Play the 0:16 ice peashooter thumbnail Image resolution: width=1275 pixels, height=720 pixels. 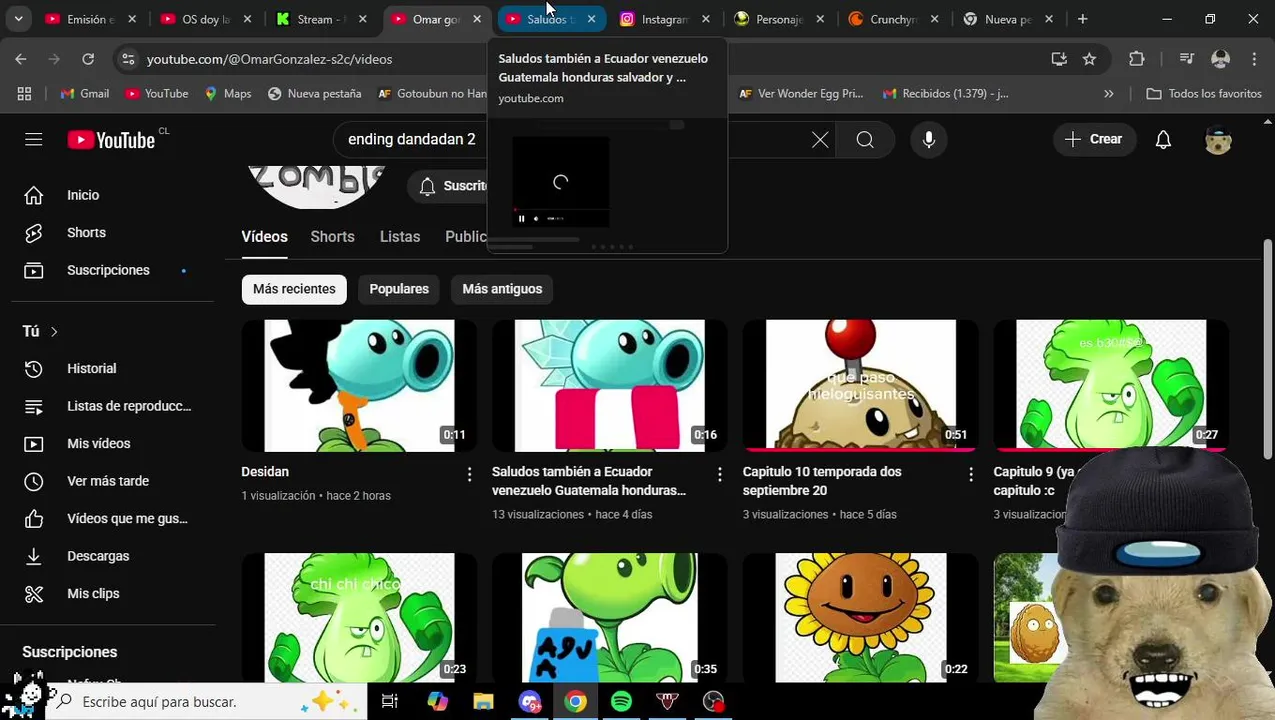(x=610, y=386)
